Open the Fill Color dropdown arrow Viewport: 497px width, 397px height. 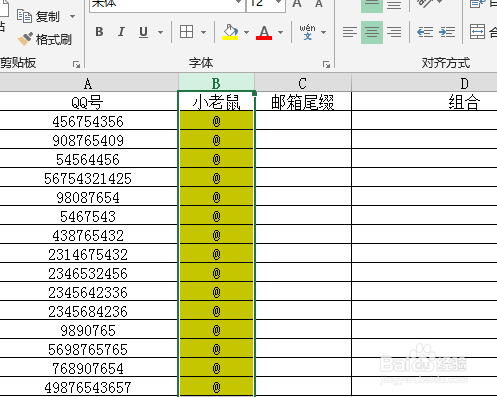pos(246,32)
